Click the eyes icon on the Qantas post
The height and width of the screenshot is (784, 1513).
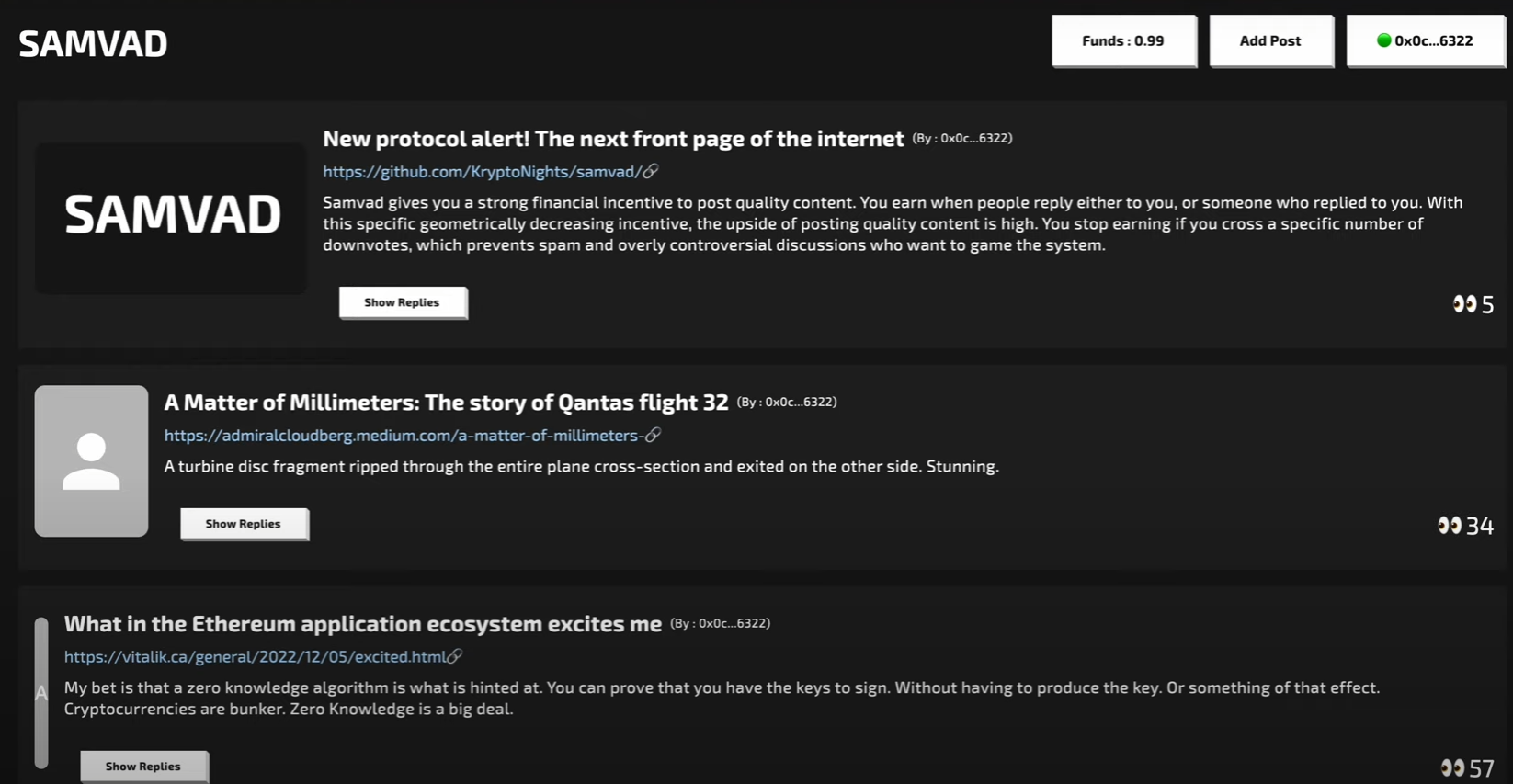(1450, 525)
